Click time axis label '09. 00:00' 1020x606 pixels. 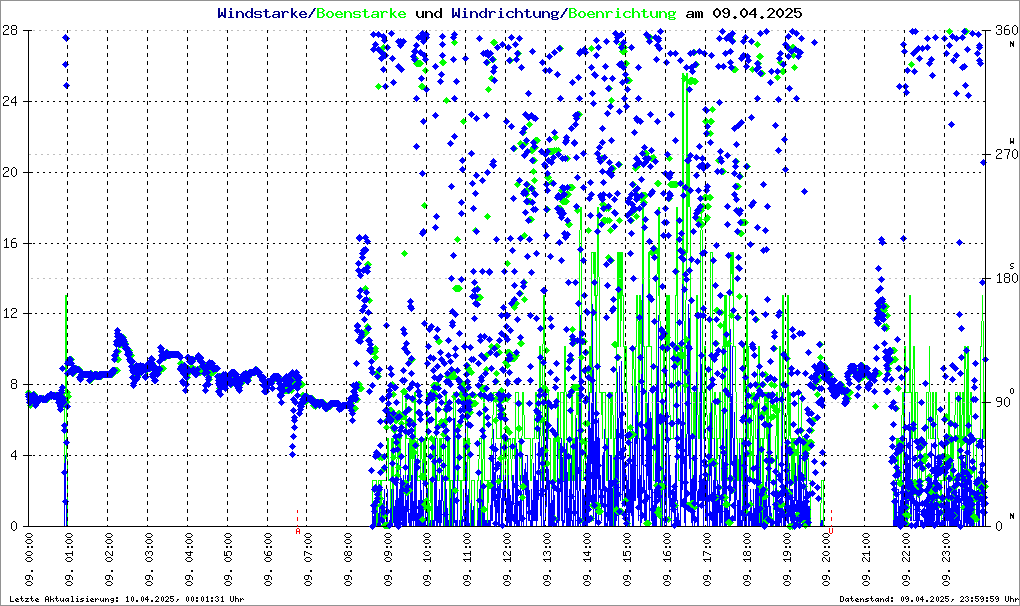[x=29, y=560]
